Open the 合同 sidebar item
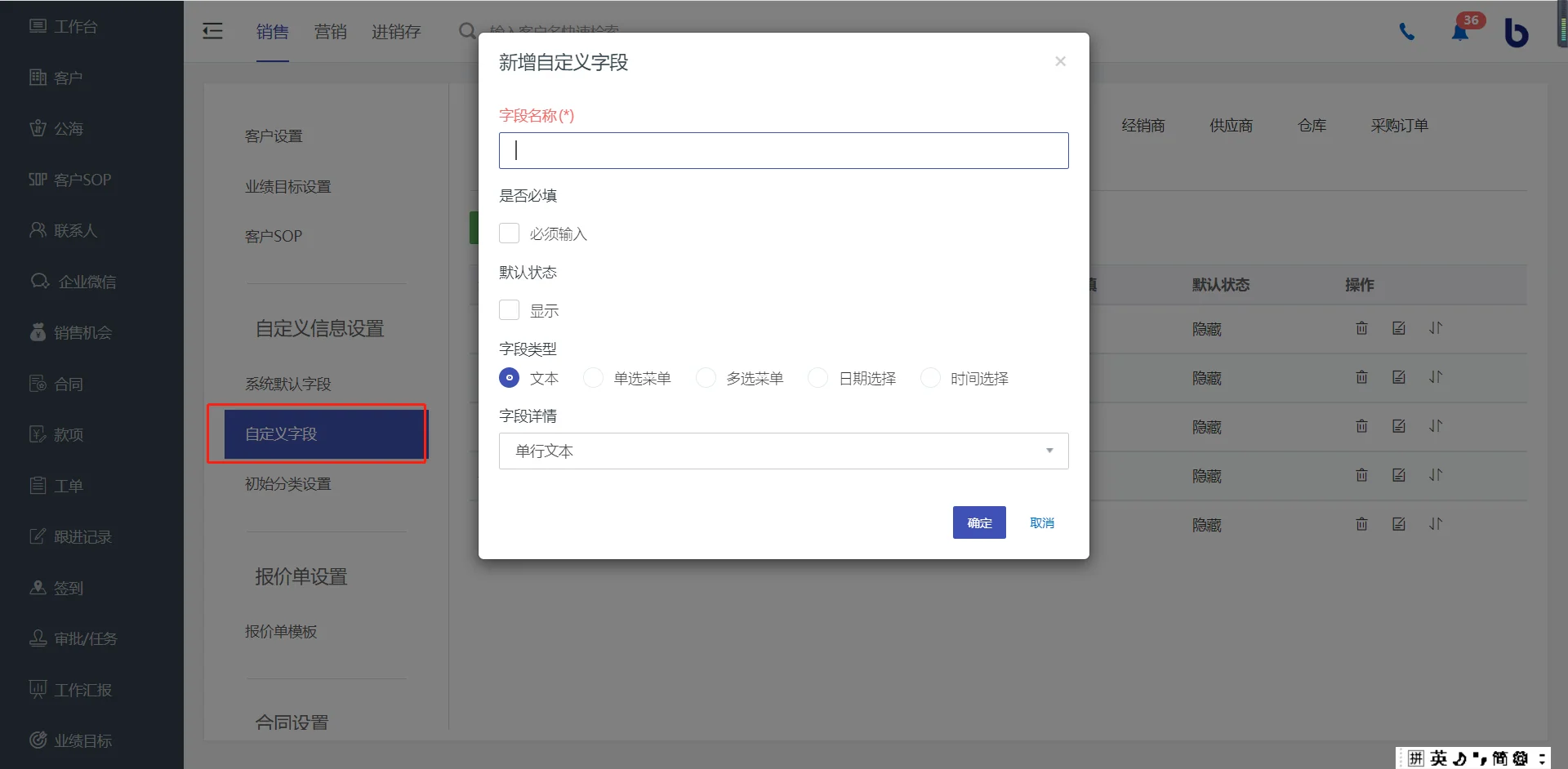Screen dimensions: 1568x769 [56, 384]
